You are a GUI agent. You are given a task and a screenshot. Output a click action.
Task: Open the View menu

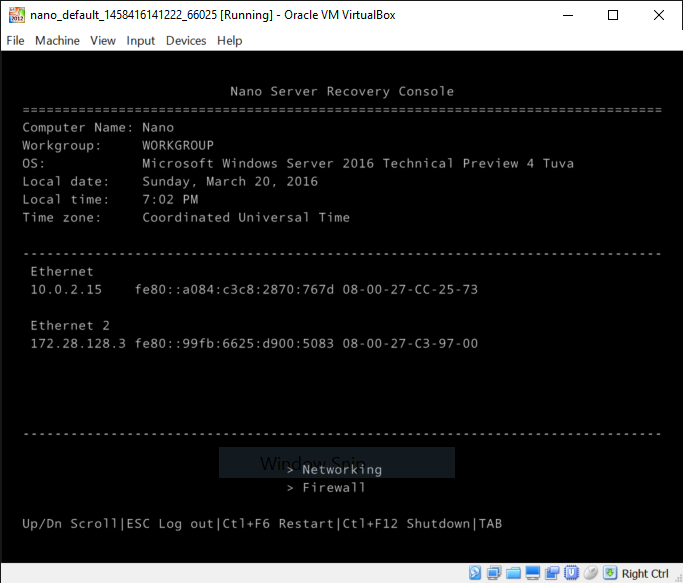pyautogui.click(x=103, y=41)
